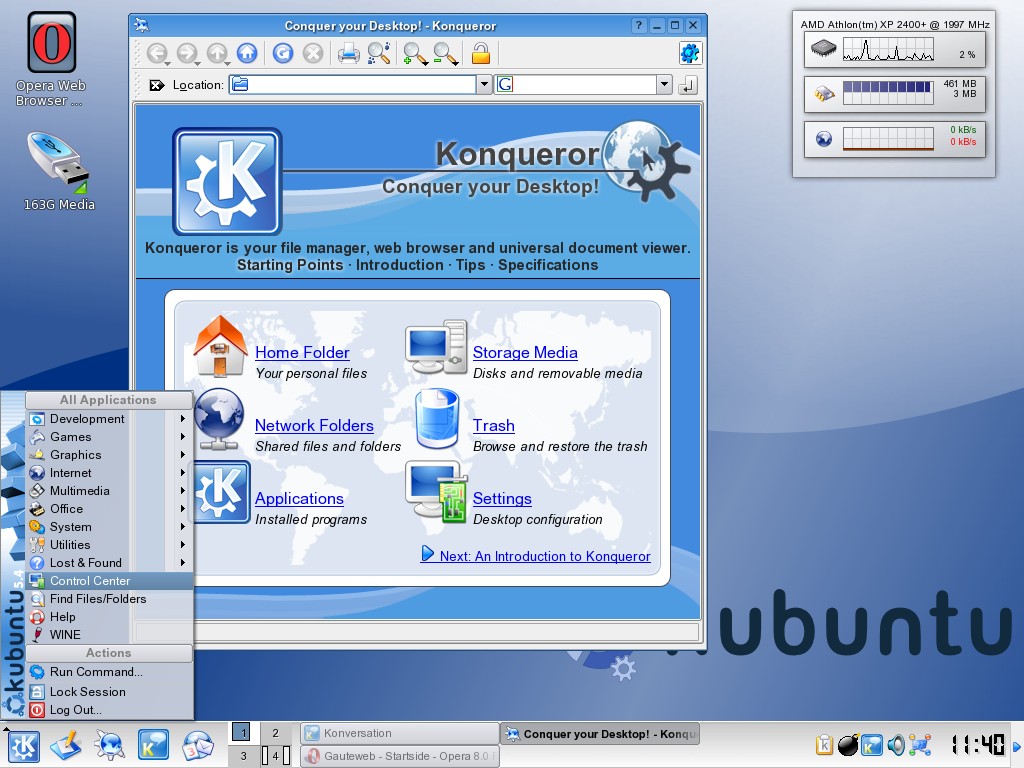Open the Applications link
Screen dimensions: 1024x768
click(299, 499)
